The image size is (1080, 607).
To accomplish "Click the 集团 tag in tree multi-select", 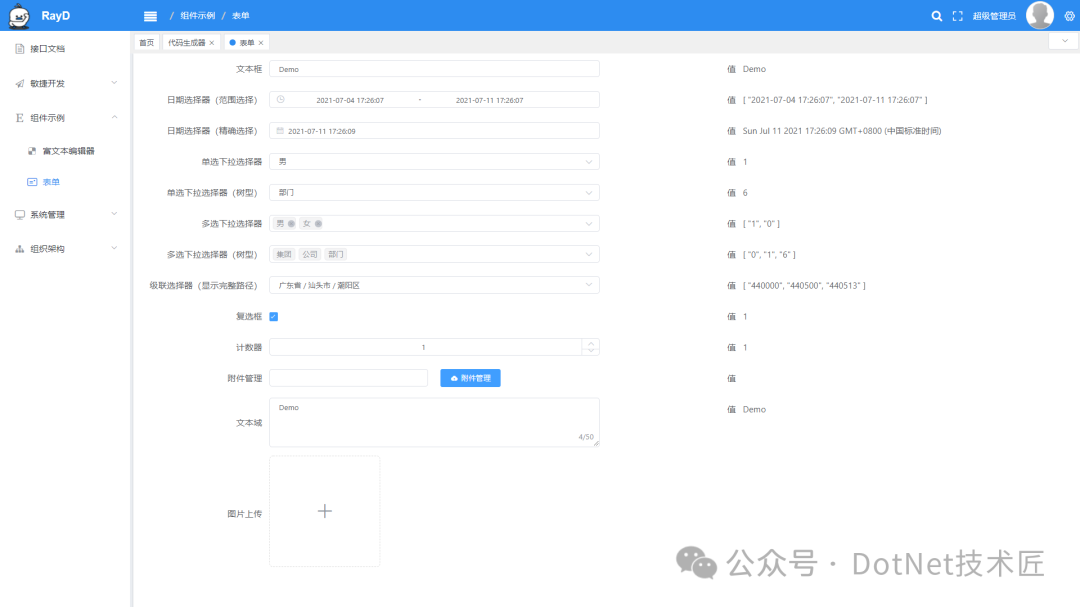I will [x=284, y=254].
